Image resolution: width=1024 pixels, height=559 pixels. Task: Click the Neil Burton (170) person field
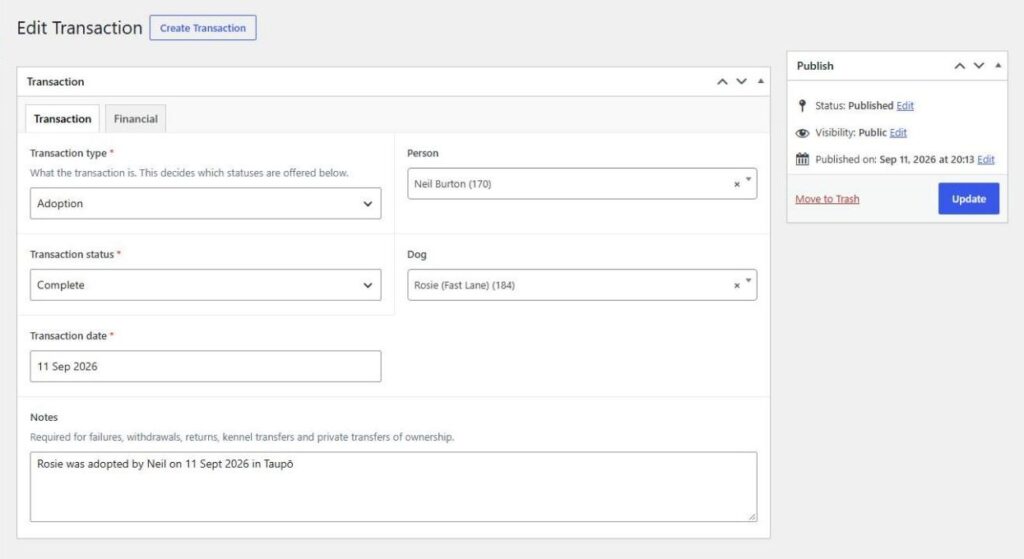(x=582, y=184)
